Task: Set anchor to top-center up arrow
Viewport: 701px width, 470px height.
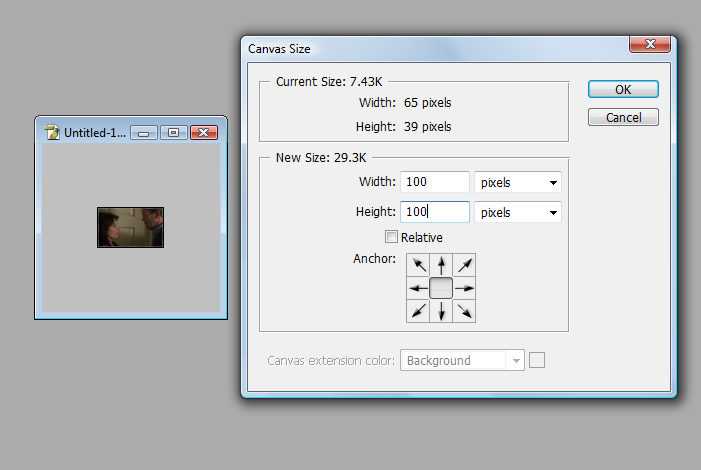Action: [x=441, y=265]
